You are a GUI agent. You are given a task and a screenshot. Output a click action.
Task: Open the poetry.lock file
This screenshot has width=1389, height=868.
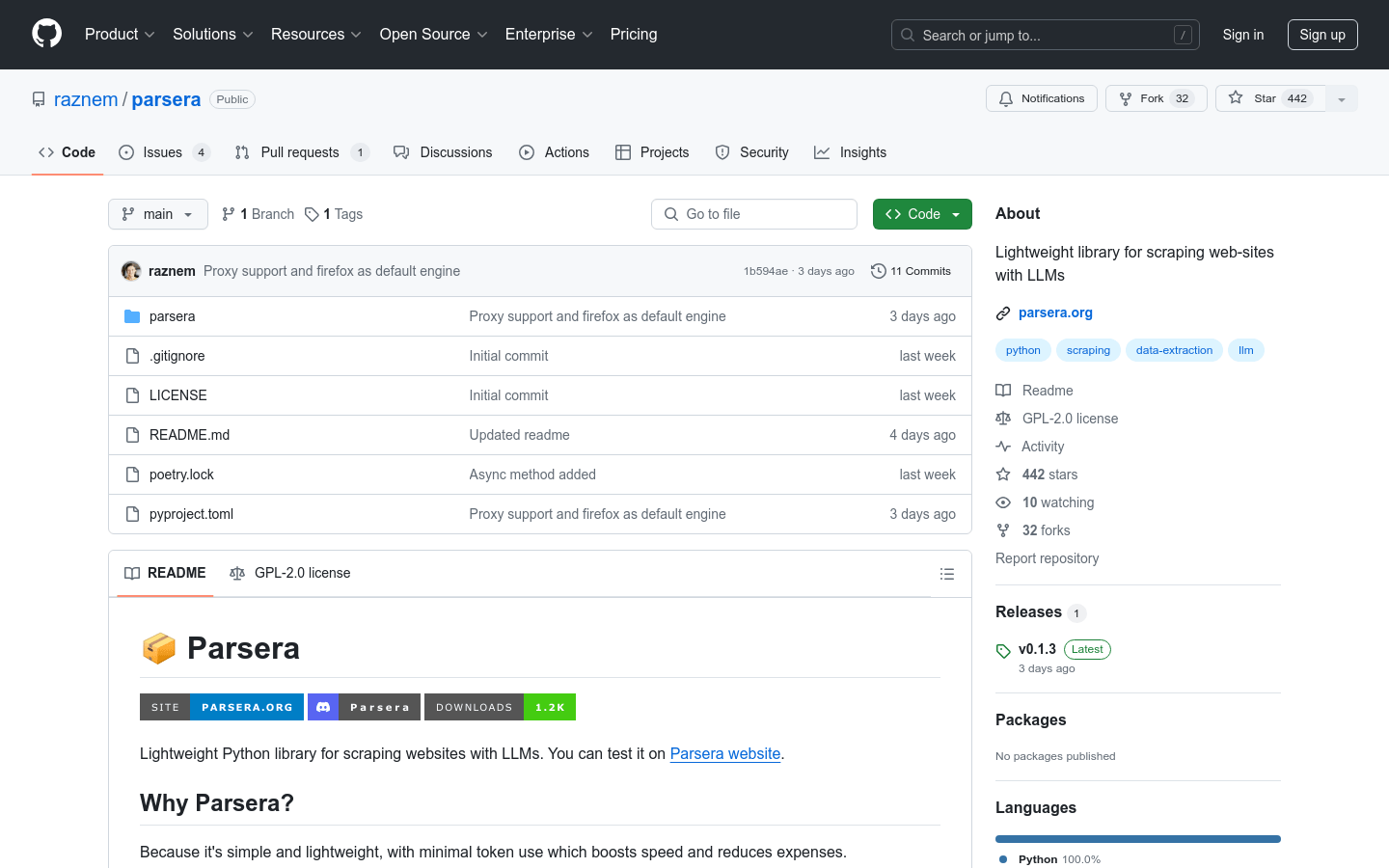[x=181, y=475]
